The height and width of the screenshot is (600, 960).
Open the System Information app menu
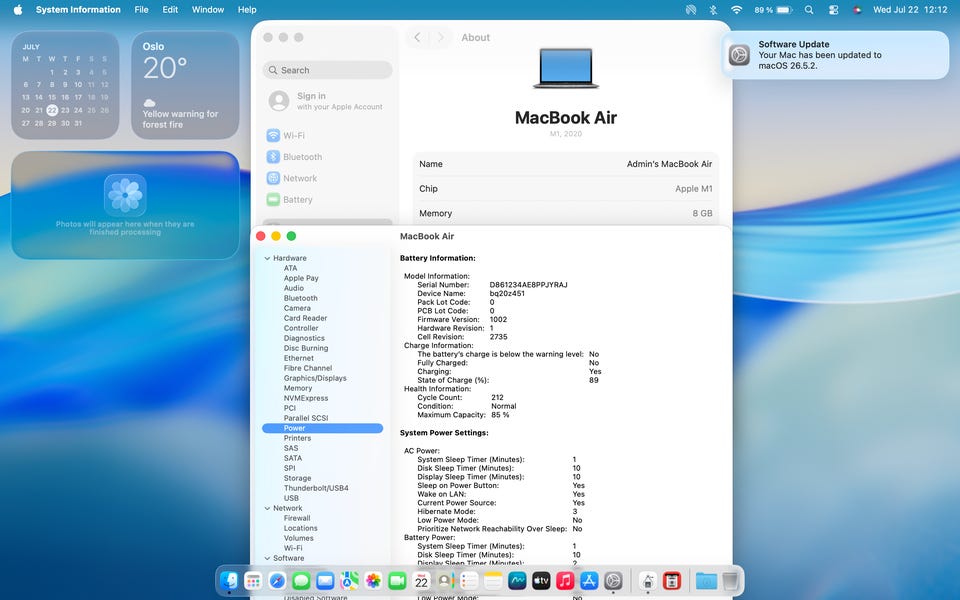78,10
